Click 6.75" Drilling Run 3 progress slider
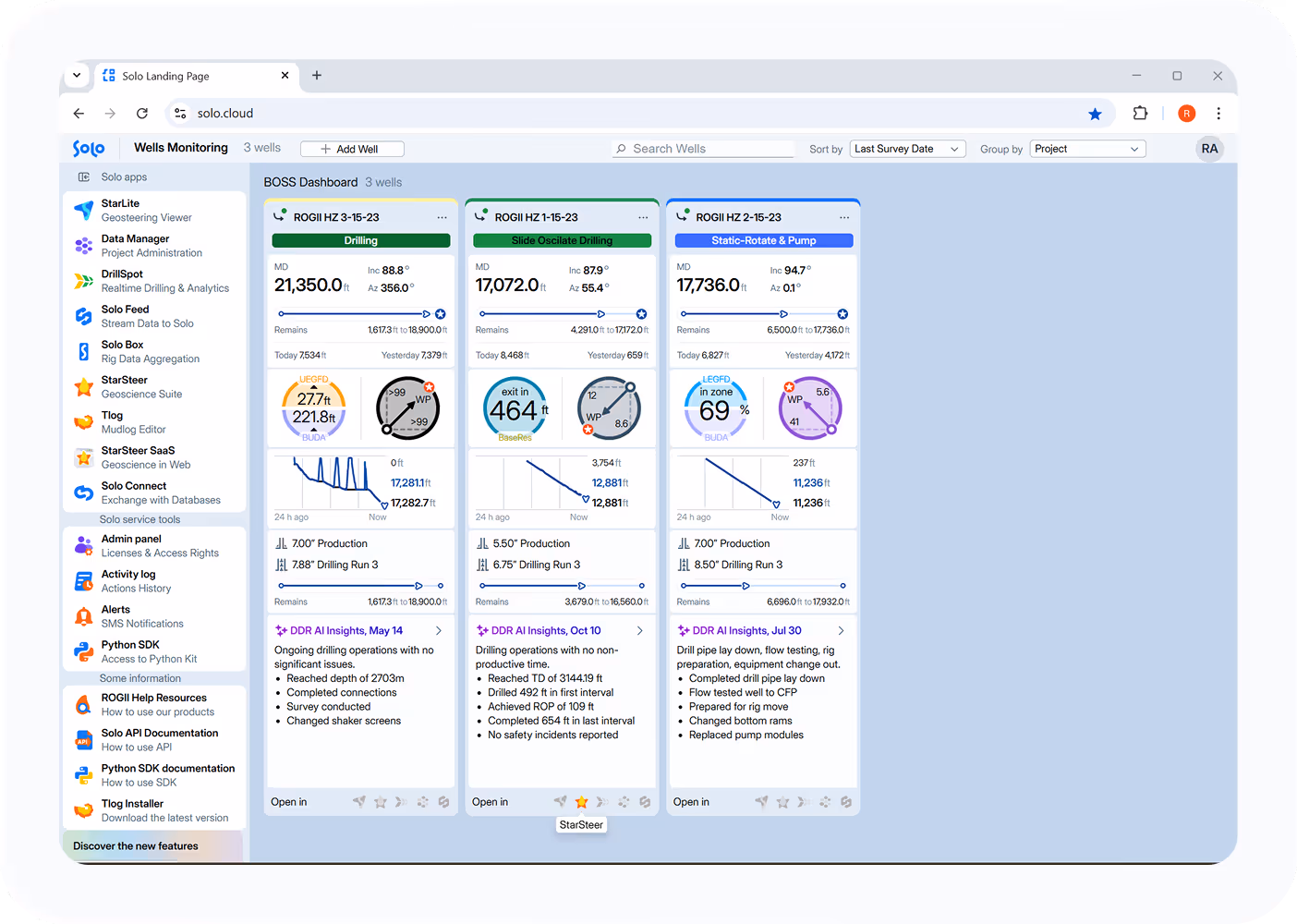The height and width of the screenshot is (924, 1297). [563, 586]
